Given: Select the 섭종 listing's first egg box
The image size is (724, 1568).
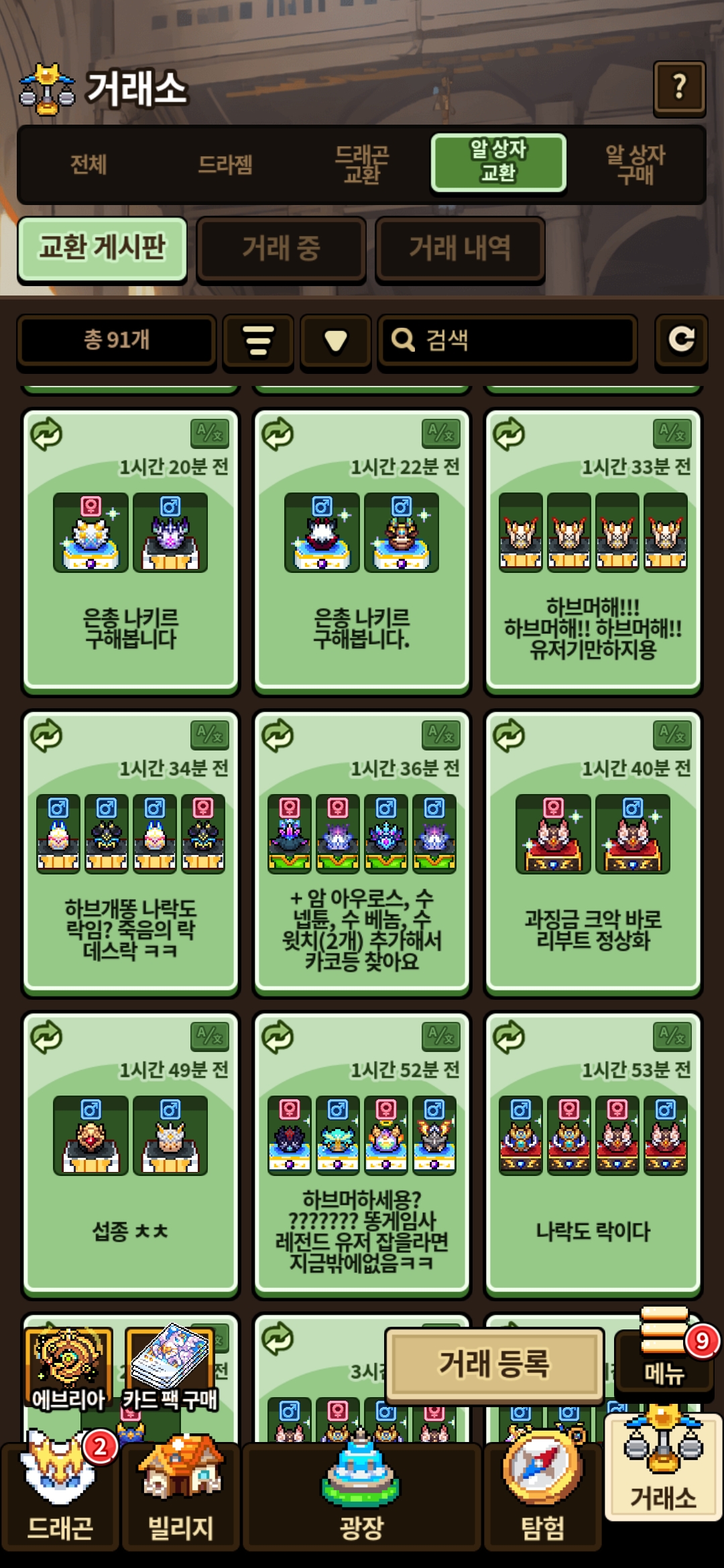Looking at the screenshot, I should click(x=90, y=1135).
